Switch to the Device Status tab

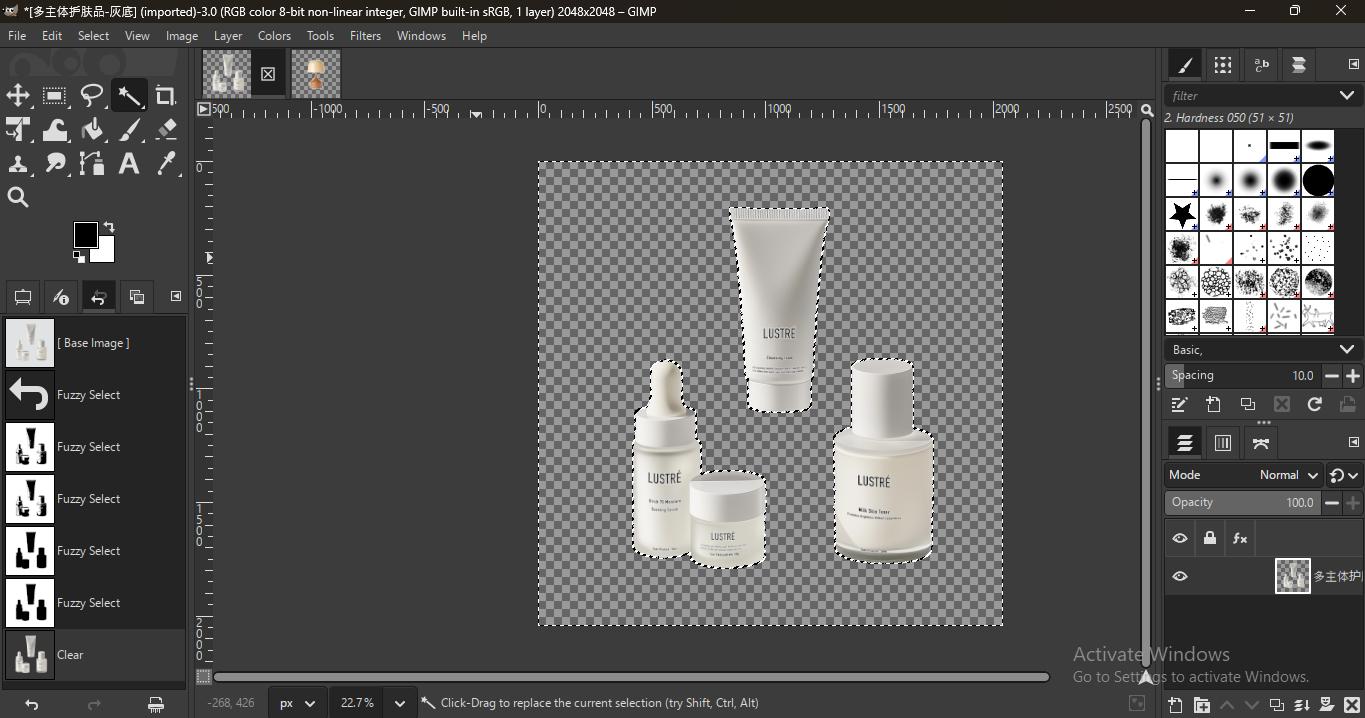(61, 297)
